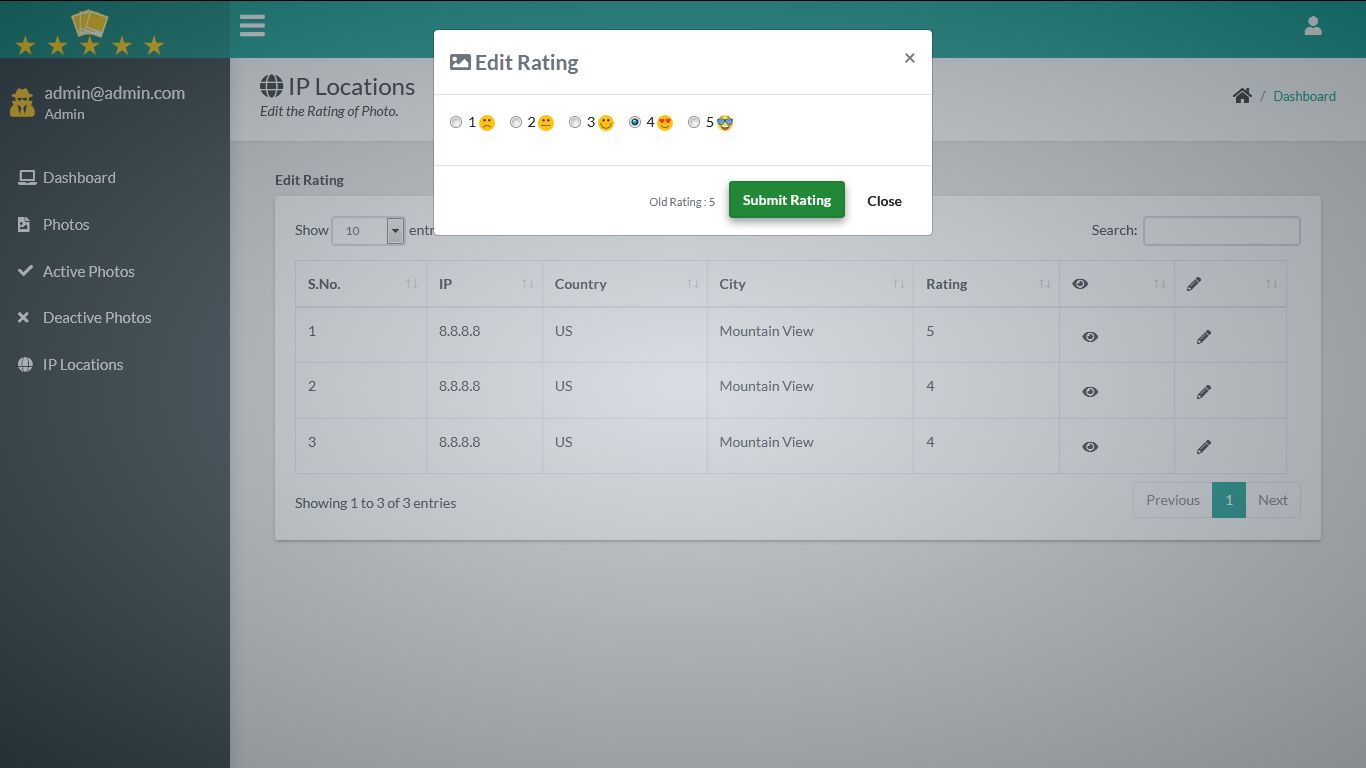This screenshot has height=768, width=1366.
Task: Click the pencil edit icon for row 3
Action: pos(1203,446)
